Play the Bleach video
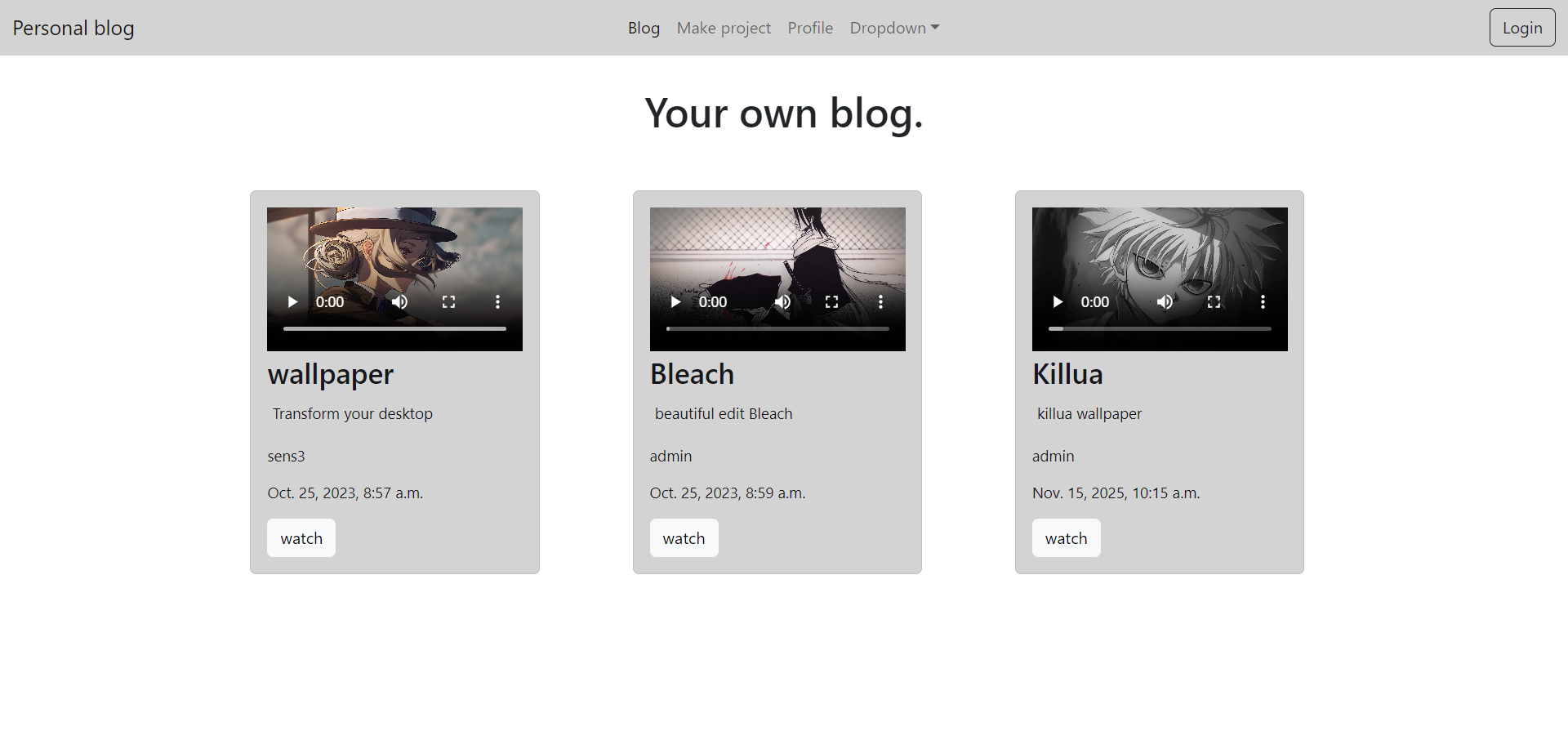1568x740 pixels. pyautogui.click(x=675, y=302)
